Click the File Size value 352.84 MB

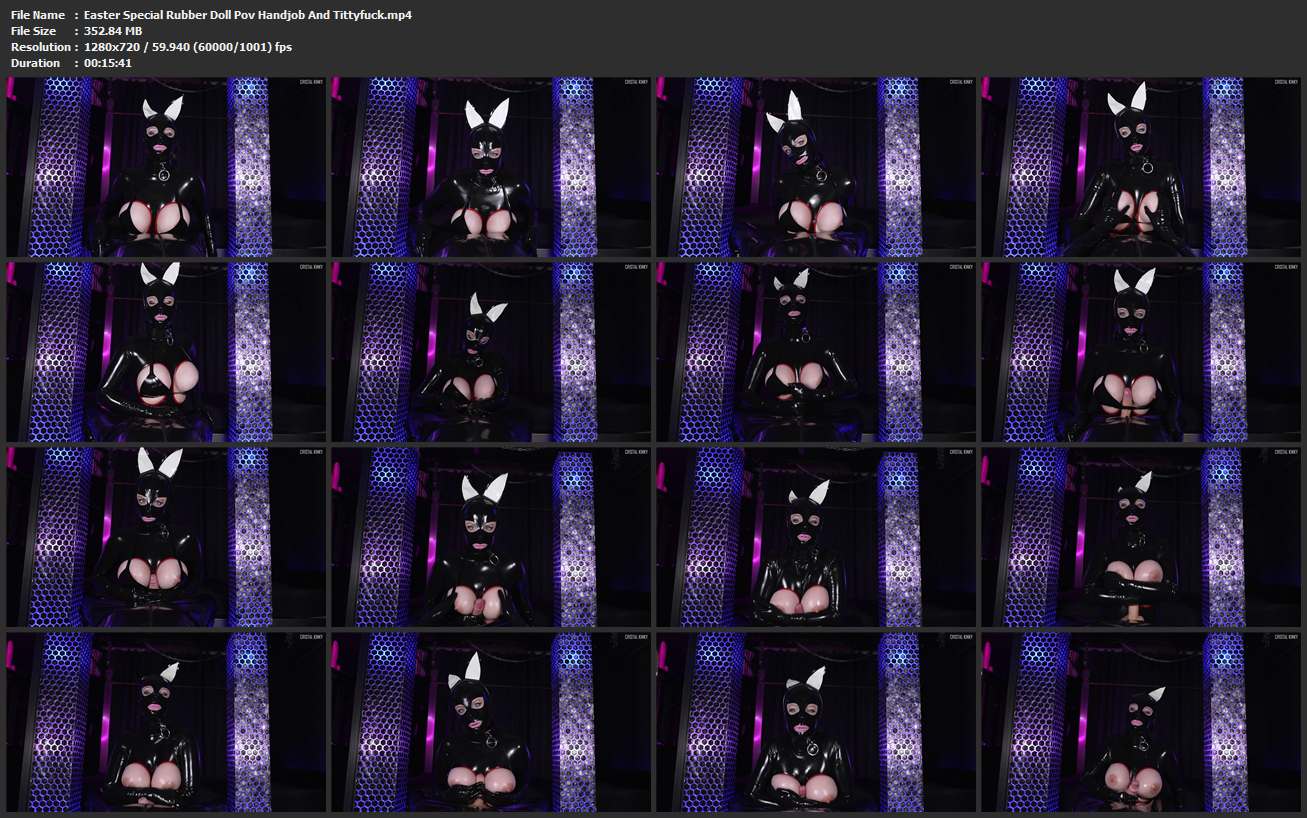tap(113, 31)
